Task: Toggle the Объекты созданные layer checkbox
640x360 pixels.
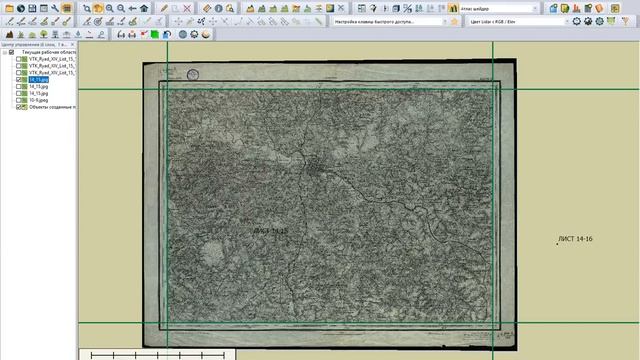Action: (18, 107)
